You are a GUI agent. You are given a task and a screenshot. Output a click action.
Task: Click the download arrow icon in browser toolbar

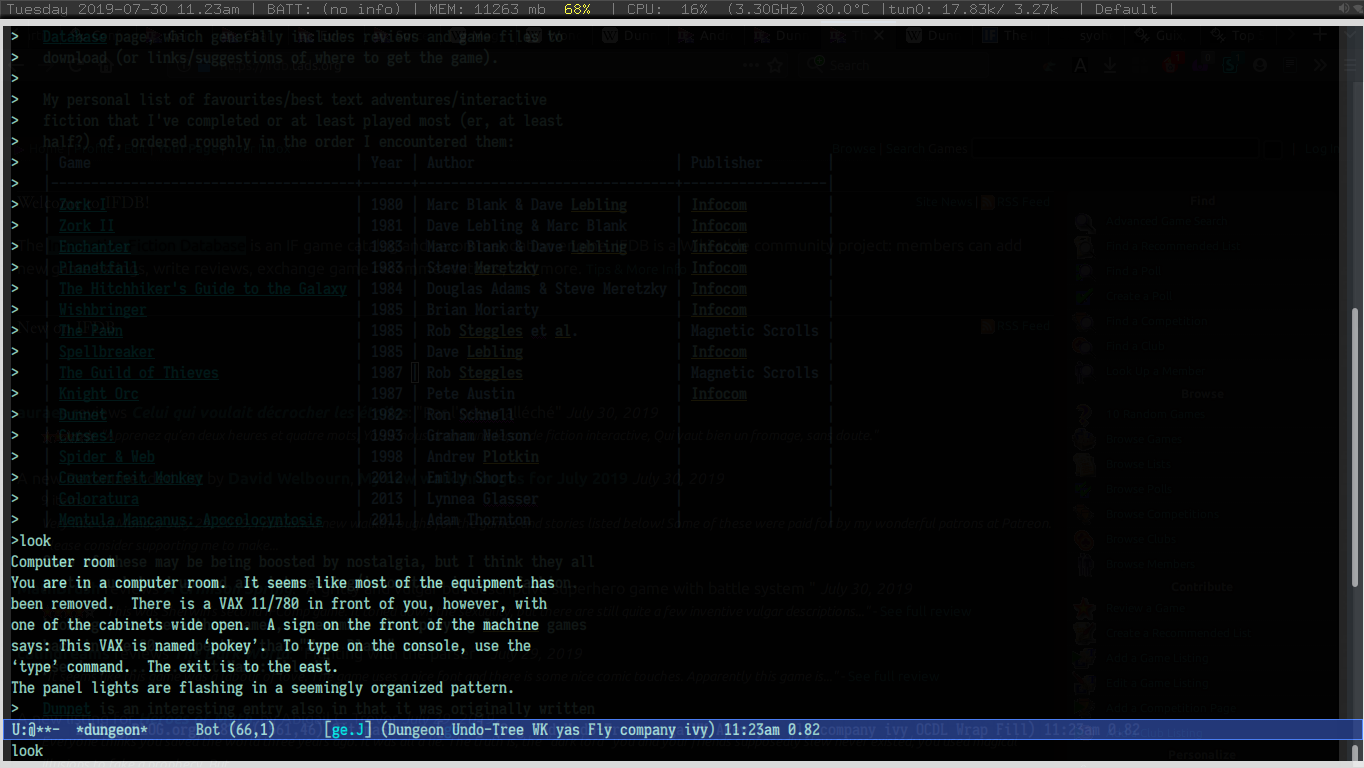(1110, 66)
